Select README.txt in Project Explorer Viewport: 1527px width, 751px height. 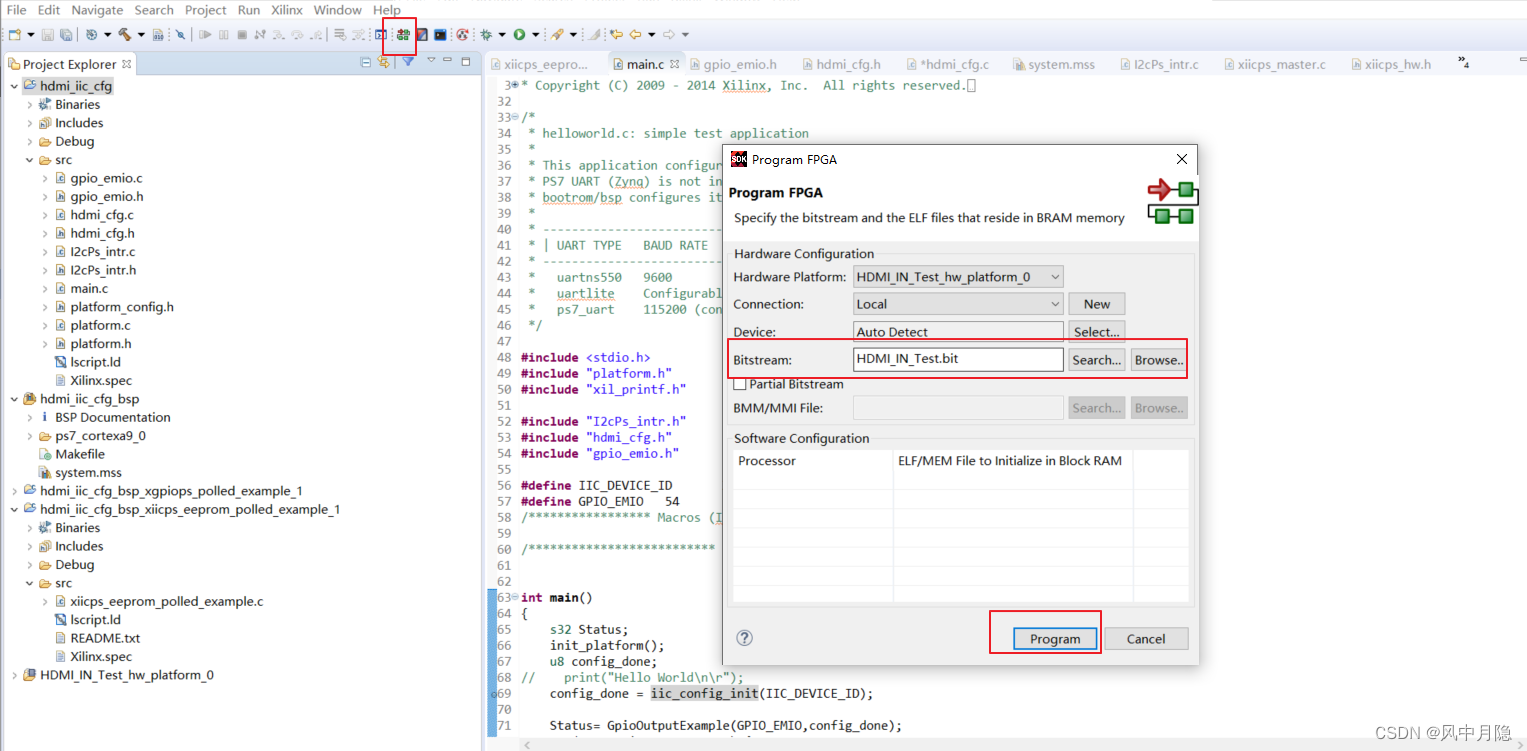pos(105,638)
